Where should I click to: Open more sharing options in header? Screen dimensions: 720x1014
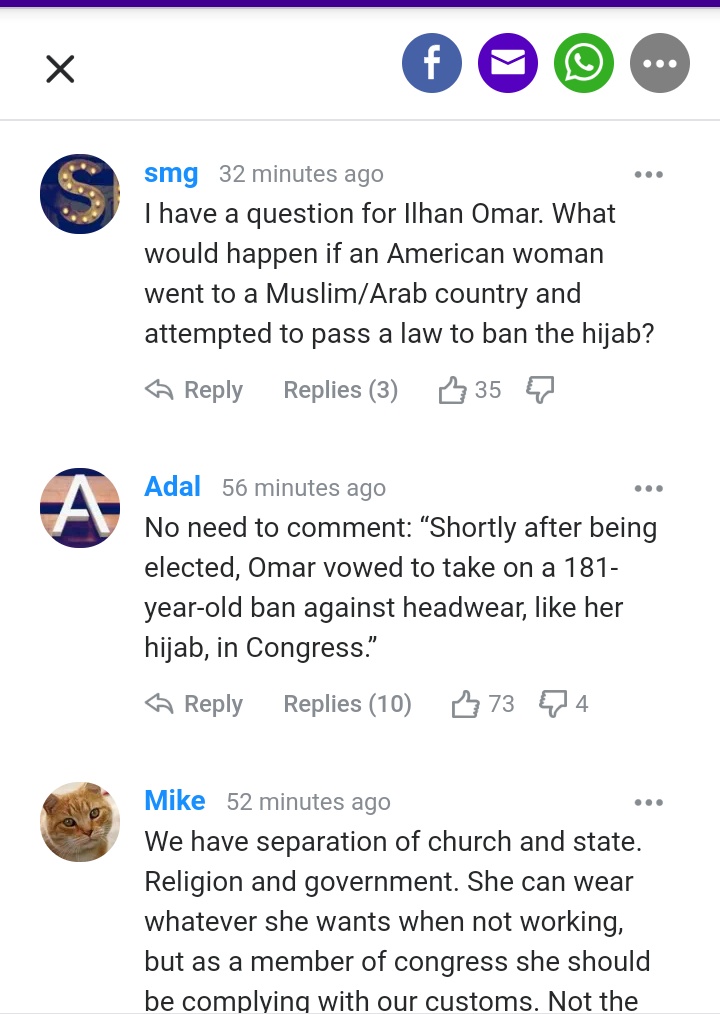pyautogui.click(x=660, y=64)
